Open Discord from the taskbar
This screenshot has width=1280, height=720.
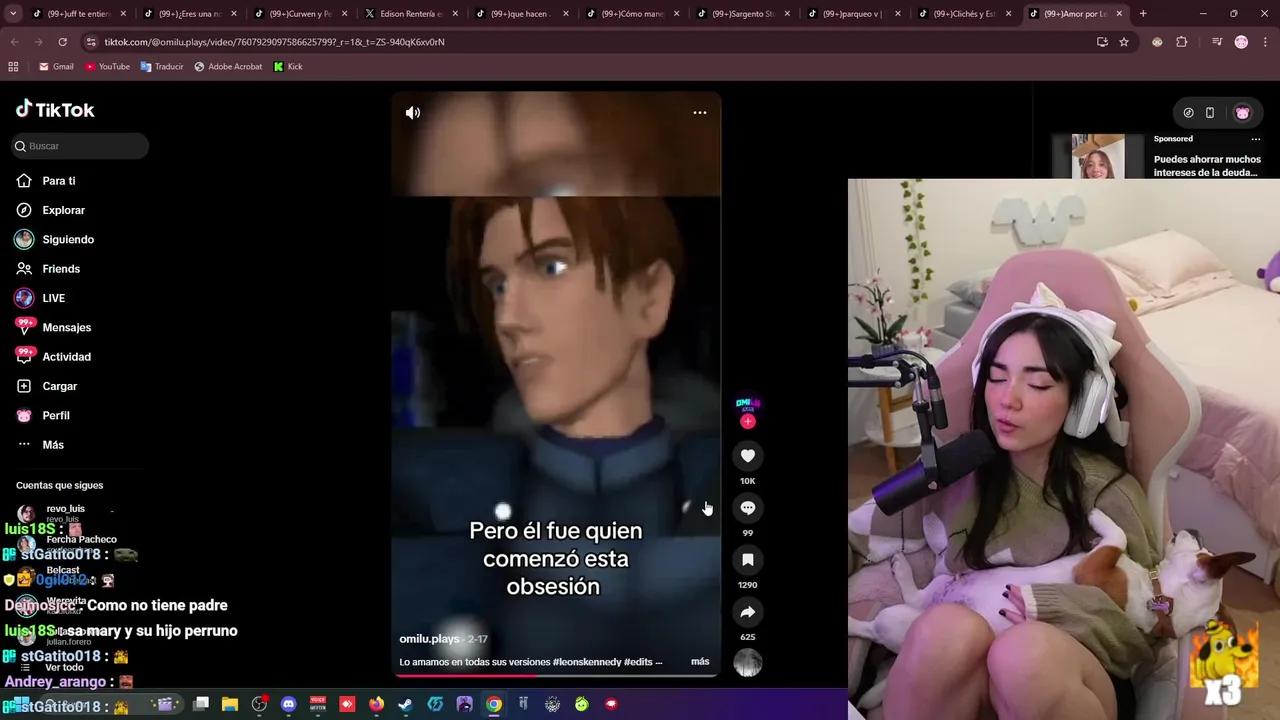pos(288,704)
